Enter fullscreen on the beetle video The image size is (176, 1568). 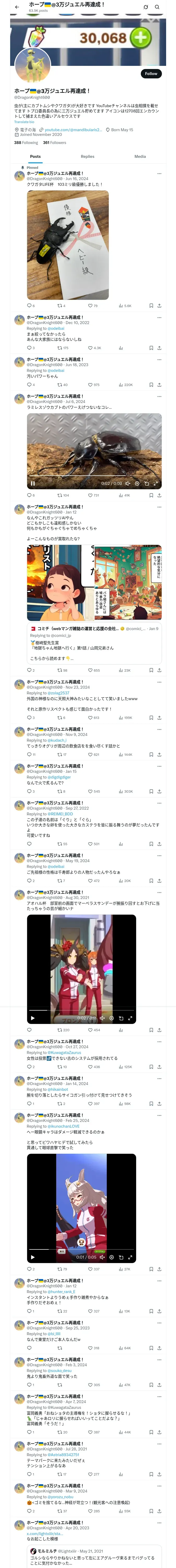(x=155, y=483)
